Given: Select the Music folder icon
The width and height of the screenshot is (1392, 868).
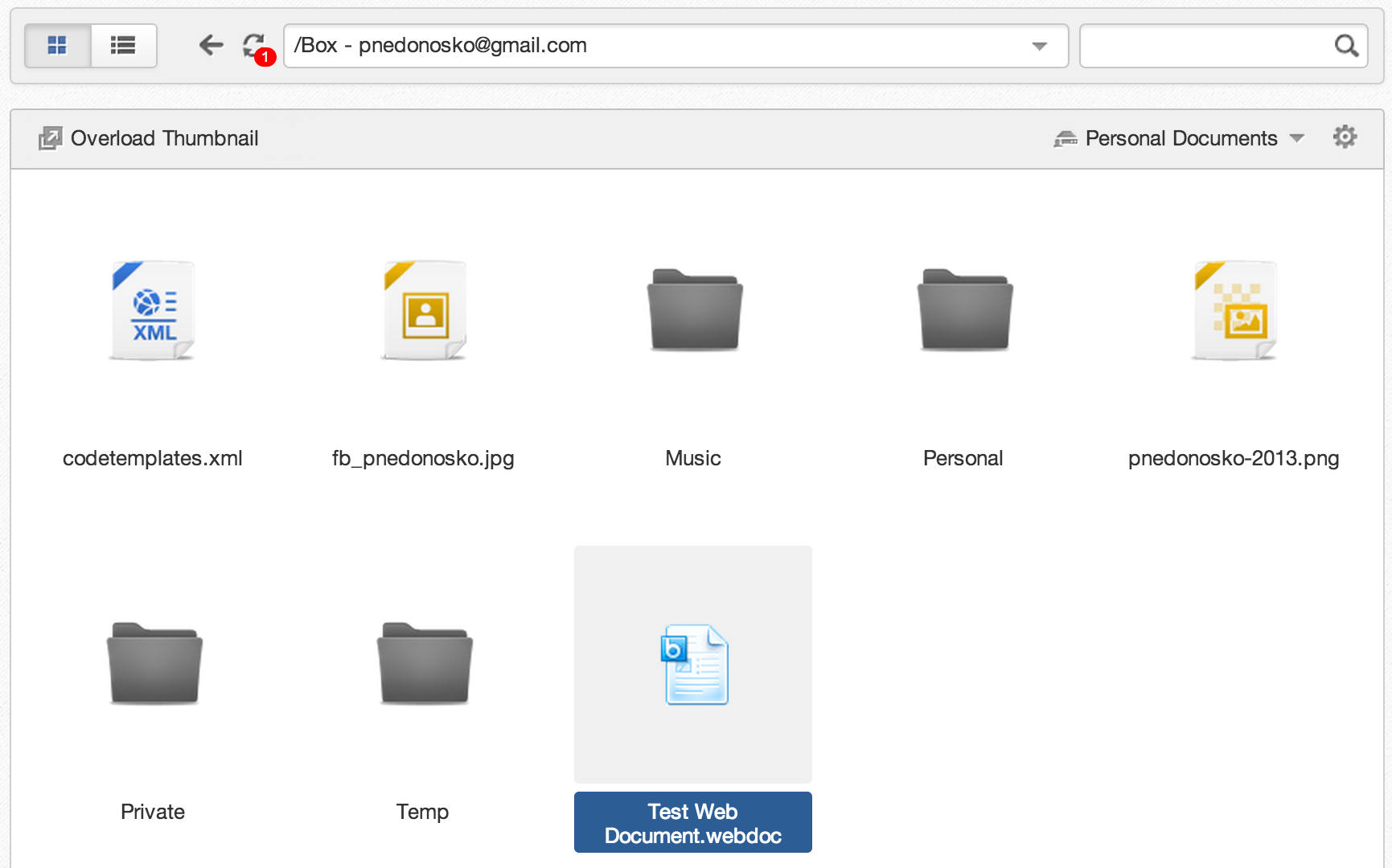Looking at the screenshot, I should click(x=695, y=310).
